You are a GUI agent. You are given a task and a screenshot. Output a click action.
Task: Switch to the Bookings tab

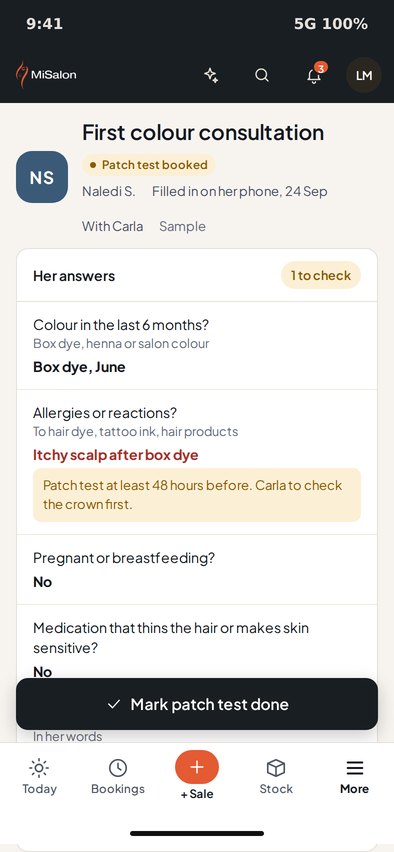tap(118, 778)
